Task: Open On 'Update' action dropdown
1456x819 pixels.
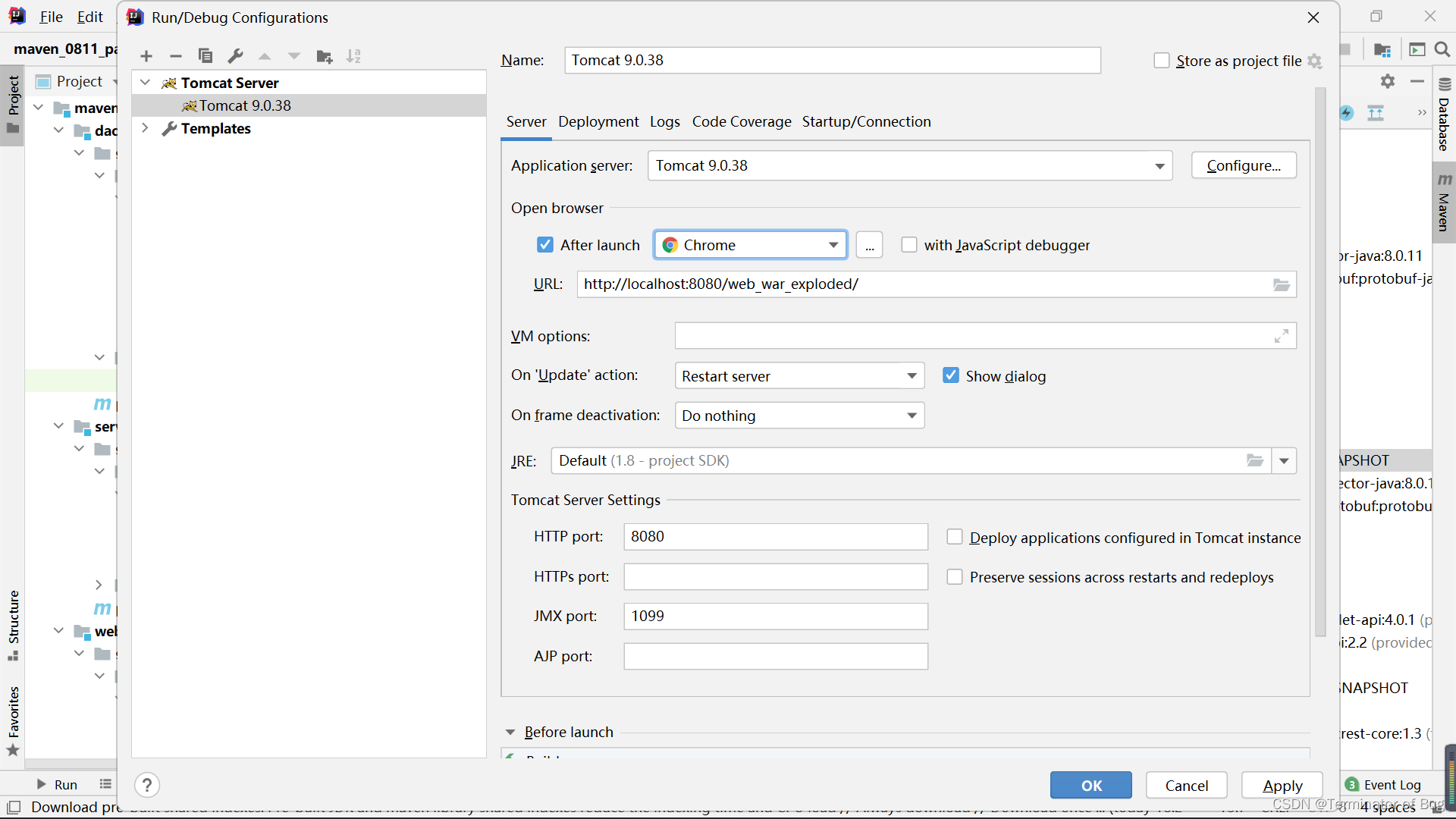Action: (x=799, y=375)
